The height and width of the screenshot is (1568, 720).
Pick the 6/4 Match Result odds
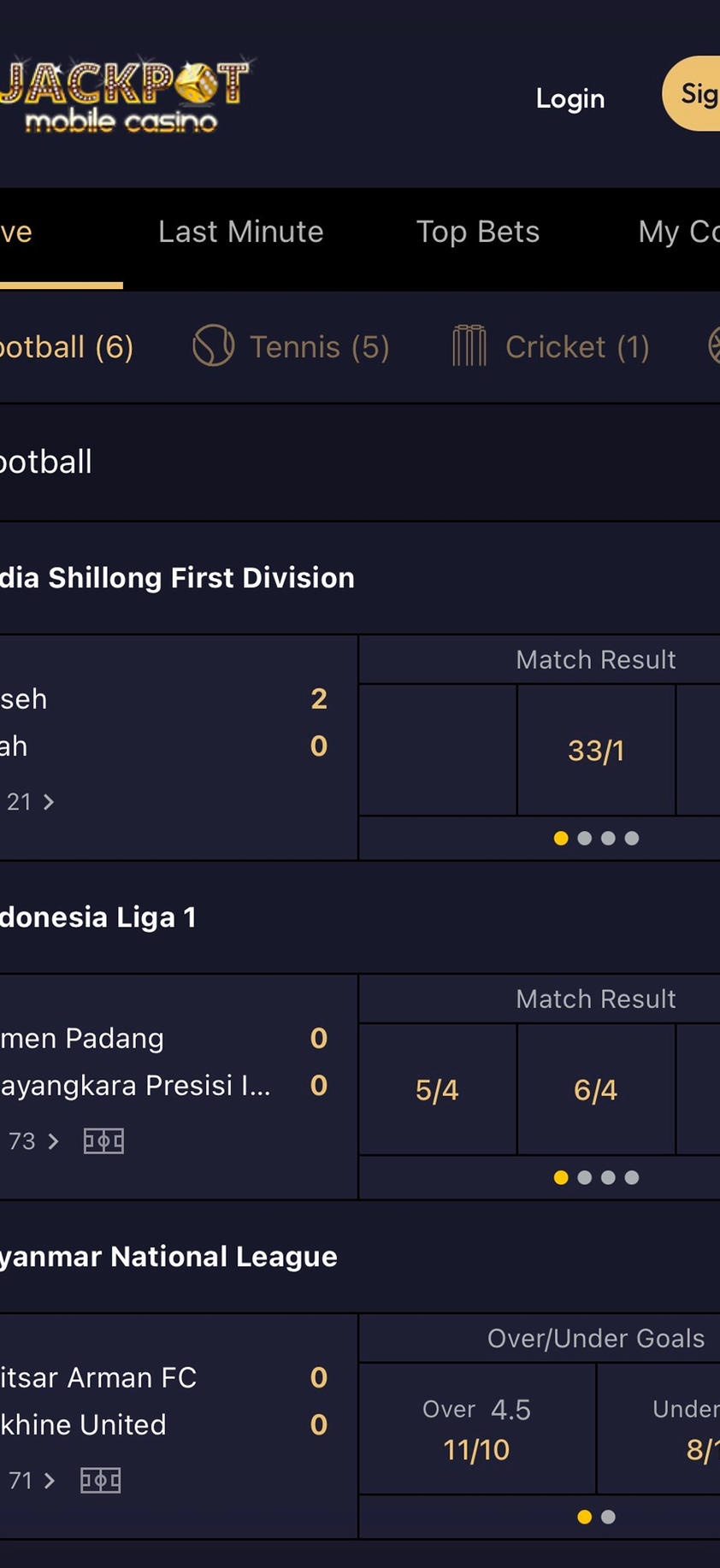pyautogui.click(x=596, y=1090)
